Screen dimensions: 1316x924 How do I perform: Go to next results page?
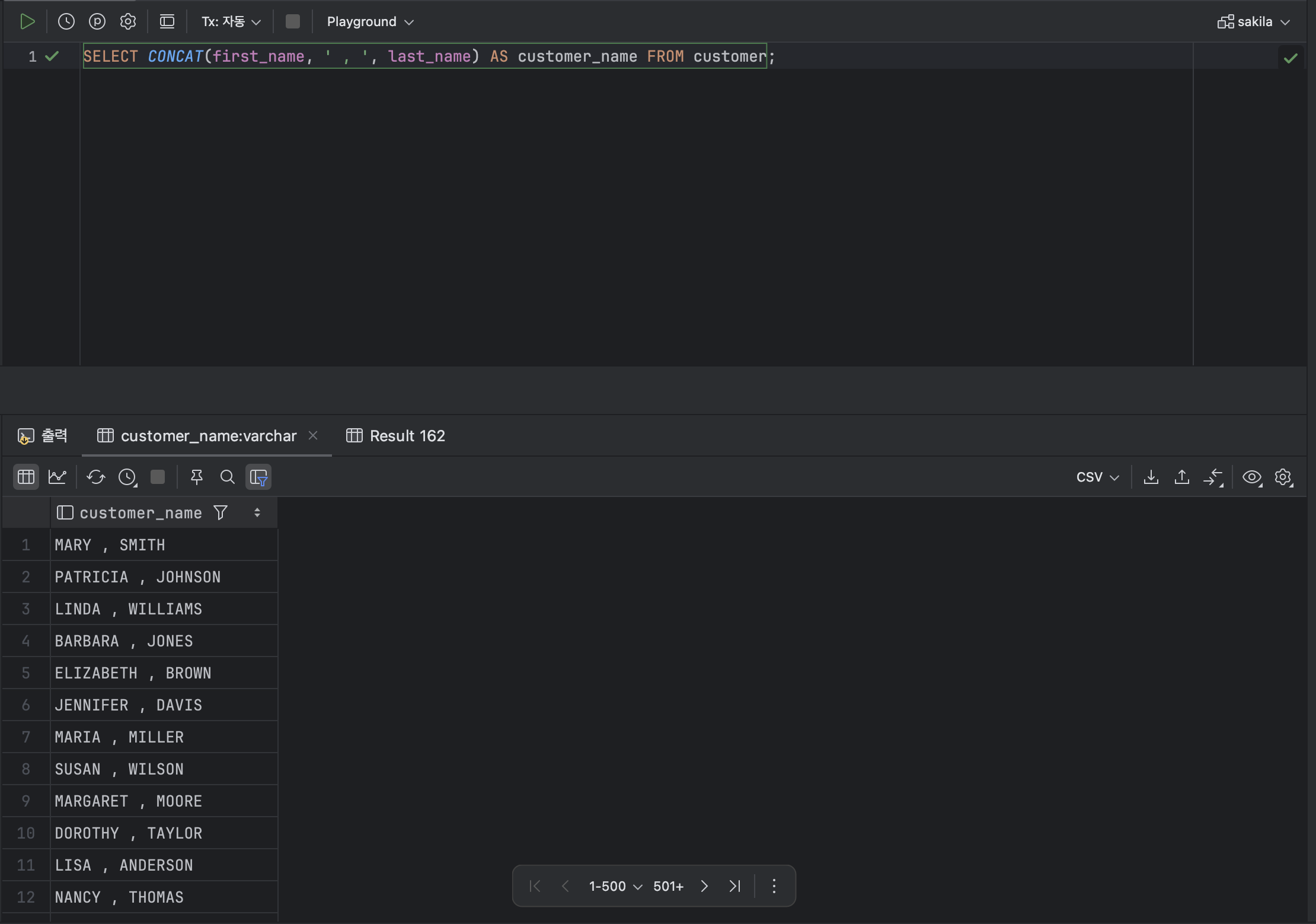(x=704, y=886)
